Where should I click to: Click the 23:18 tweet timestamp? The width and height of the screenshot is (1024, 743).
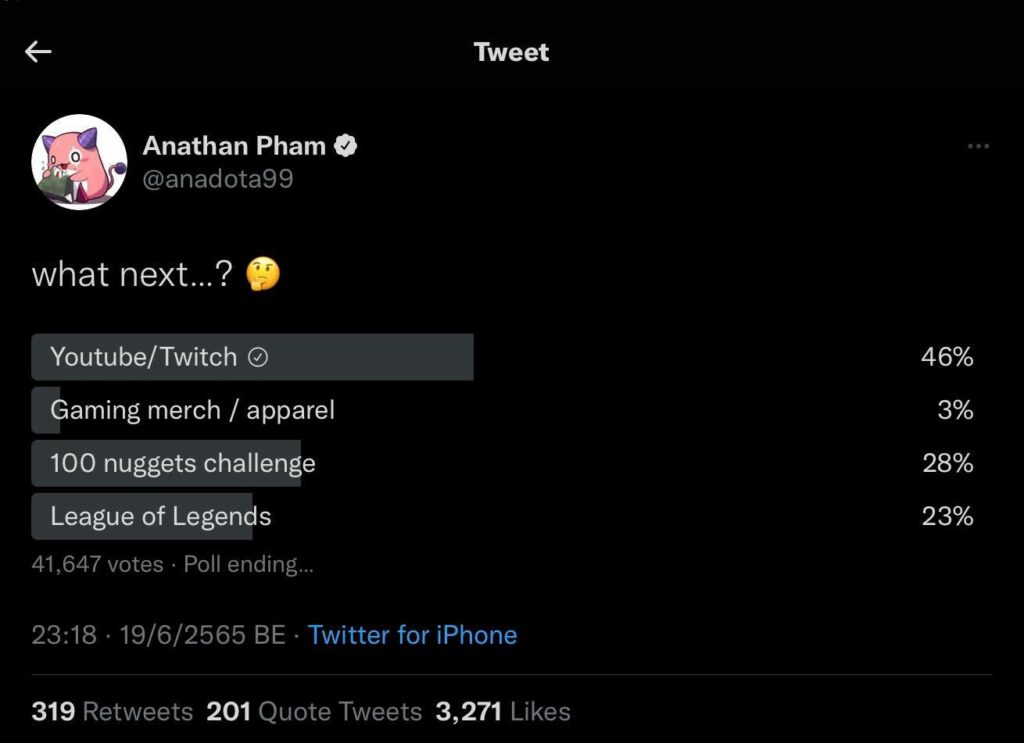click(x=64, y=635)
